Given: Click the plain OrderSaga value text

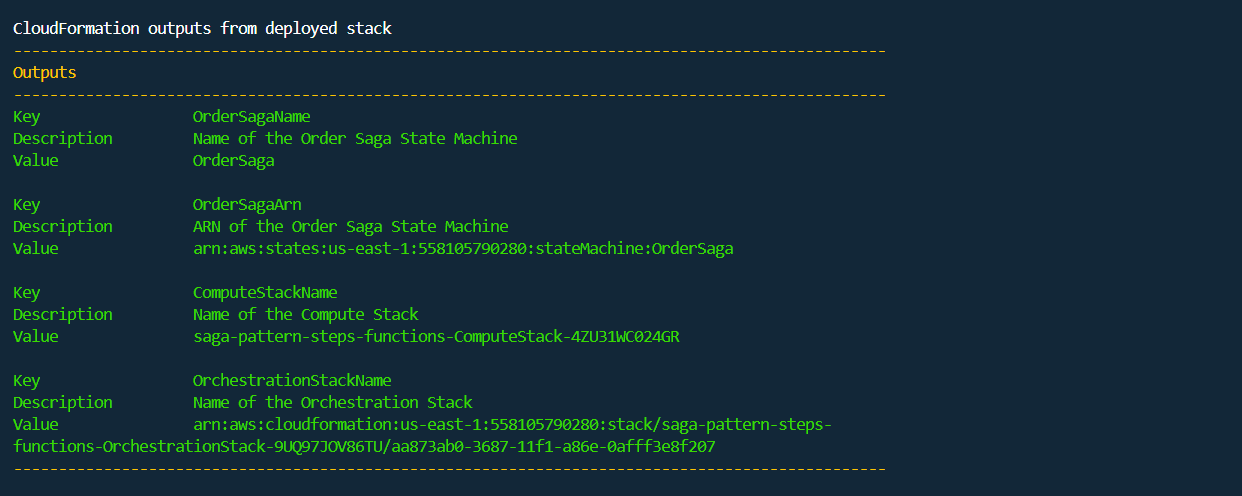Looking at the screenshot, I should (x=233, y=161).
